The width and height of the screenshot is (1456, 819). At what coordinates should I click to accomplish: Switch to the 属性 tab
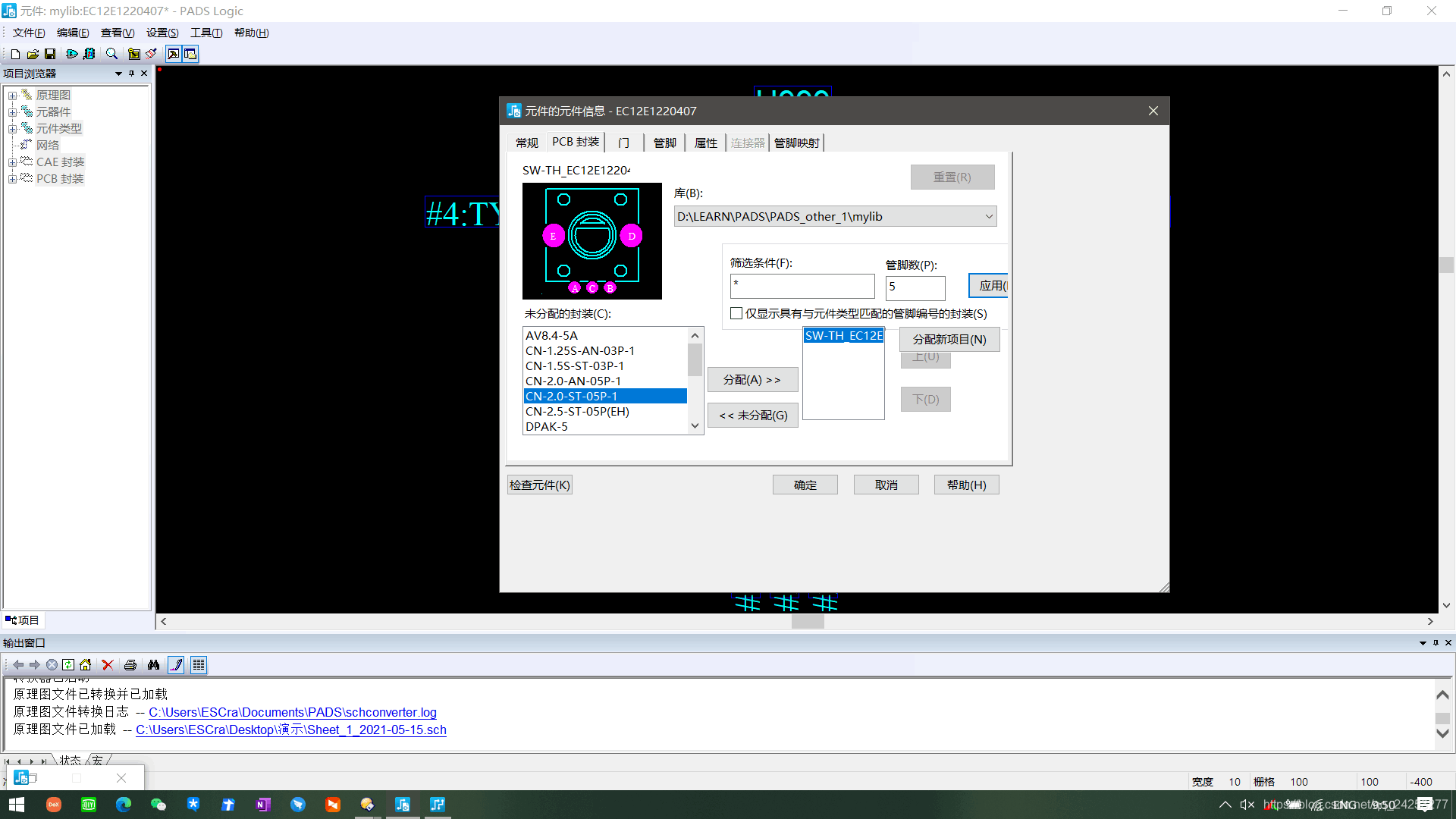[706, 143]
